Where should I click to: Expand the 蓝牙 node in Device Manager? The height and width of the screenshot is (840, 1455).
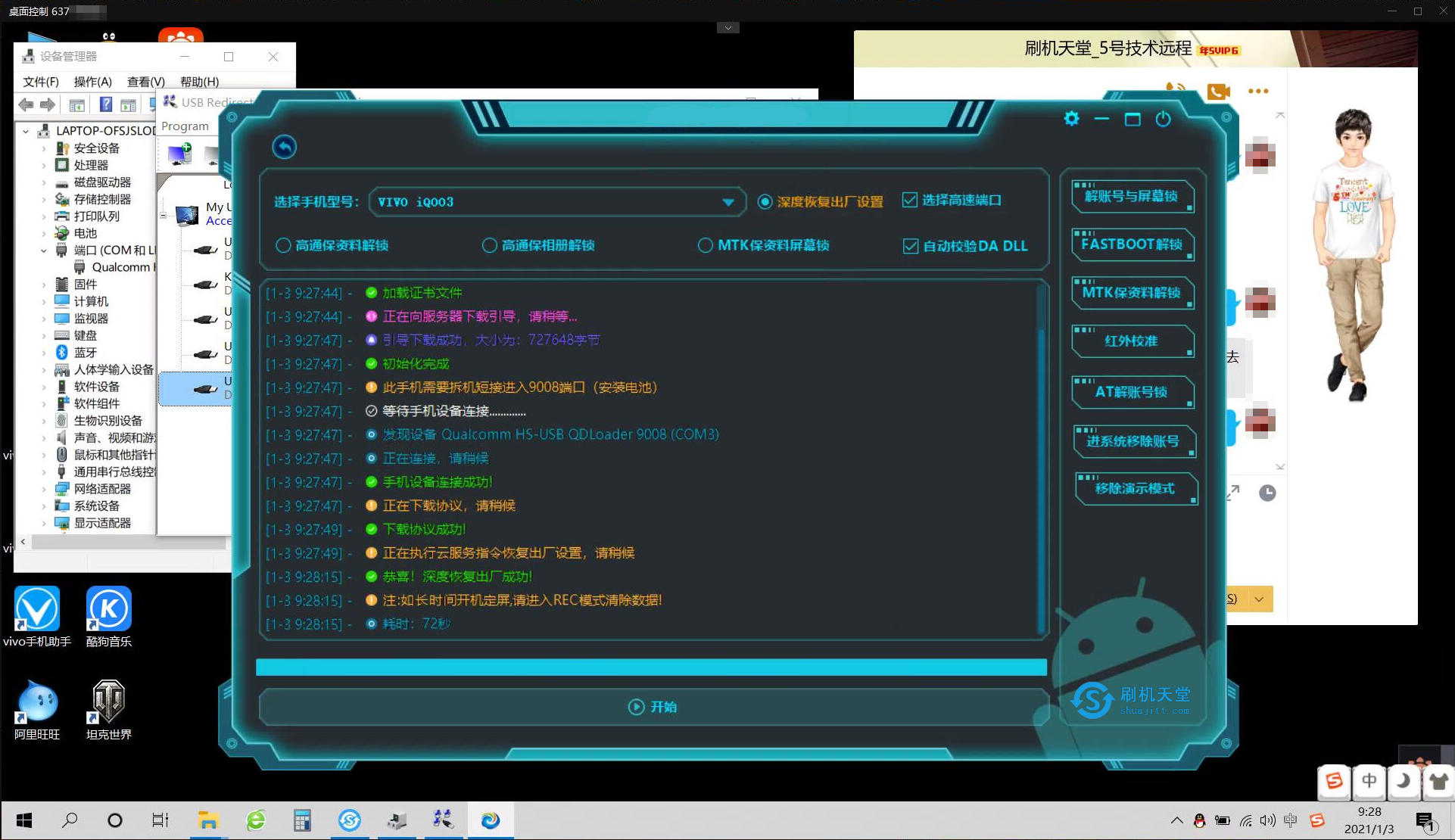(43, 353)
